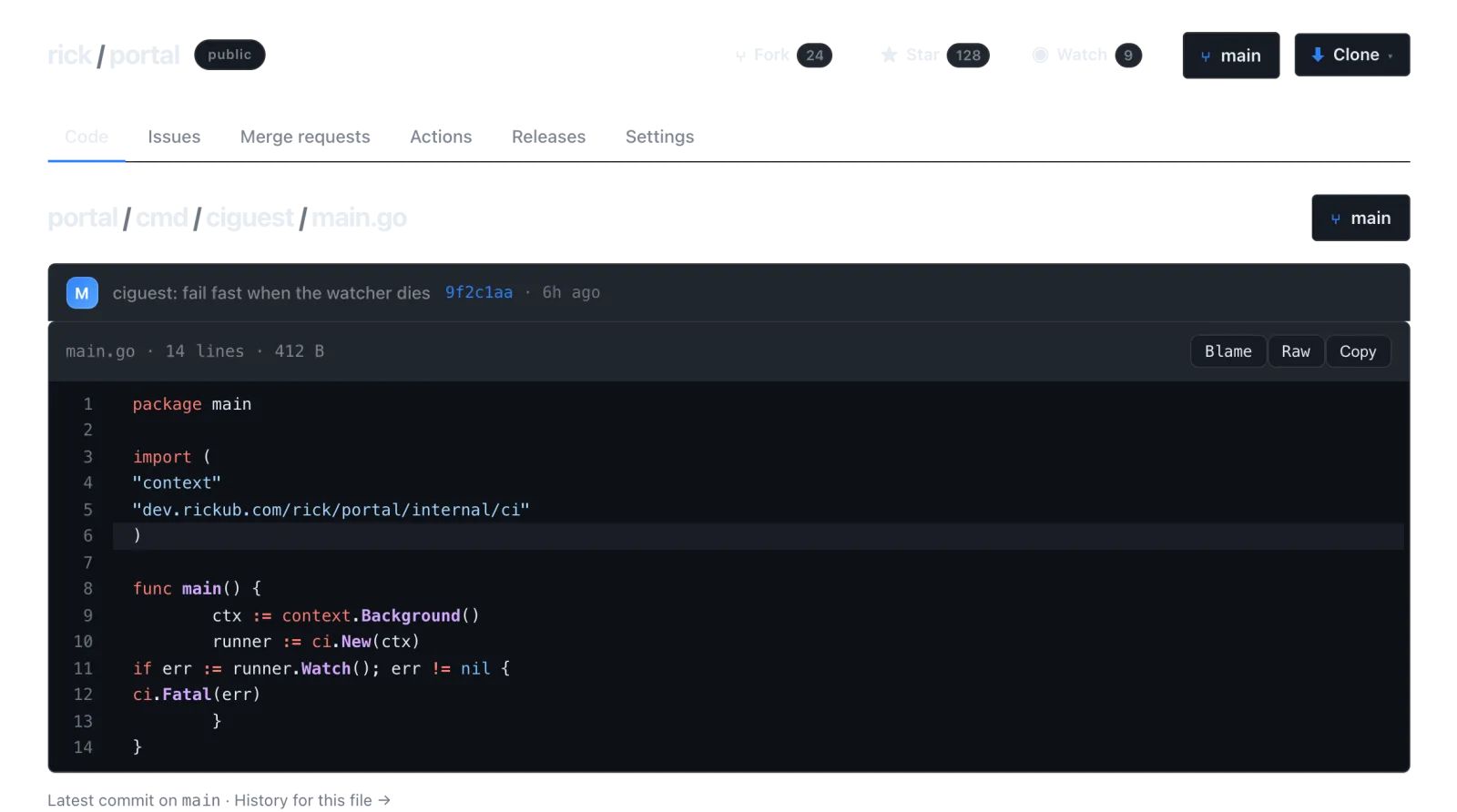The width and height of the screenshot is (1457, 812).
Task: Click the public visibility badge
Action: (229, 55)
